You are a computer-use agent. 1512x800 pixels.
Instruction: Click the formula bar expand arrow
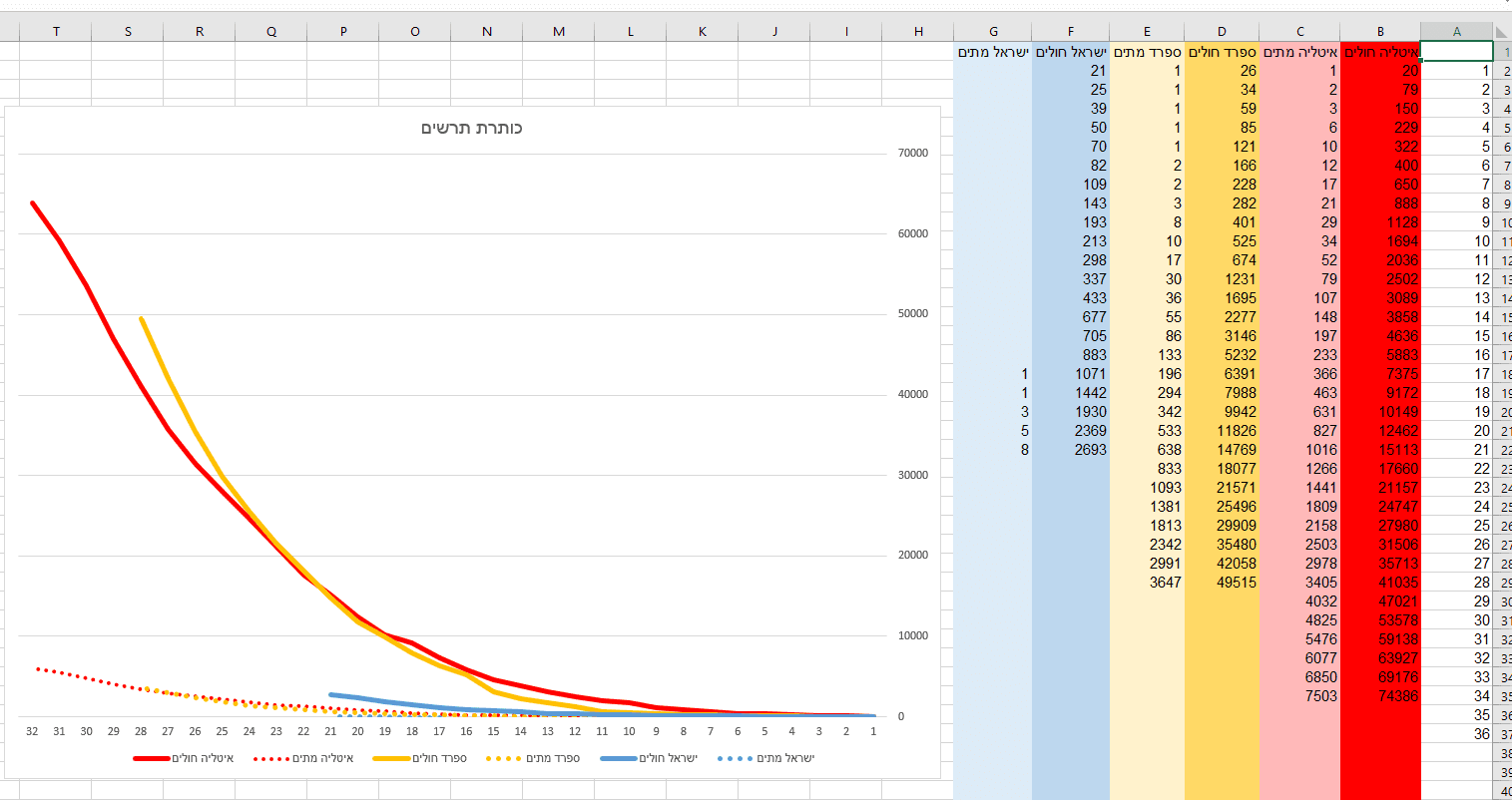(x=1505, y=3)
